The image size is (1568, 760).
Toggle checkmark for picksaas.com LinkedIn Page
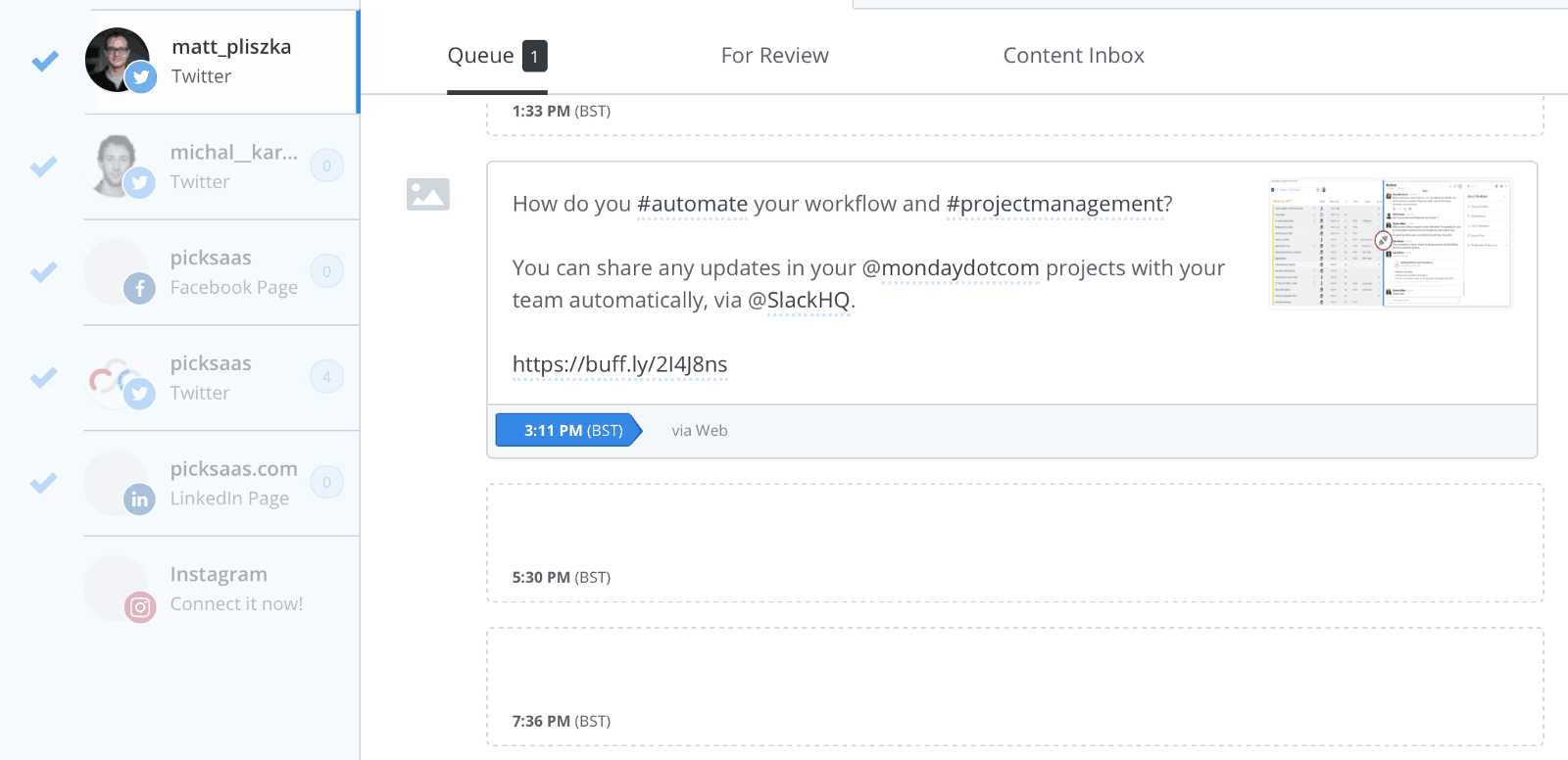43,483
